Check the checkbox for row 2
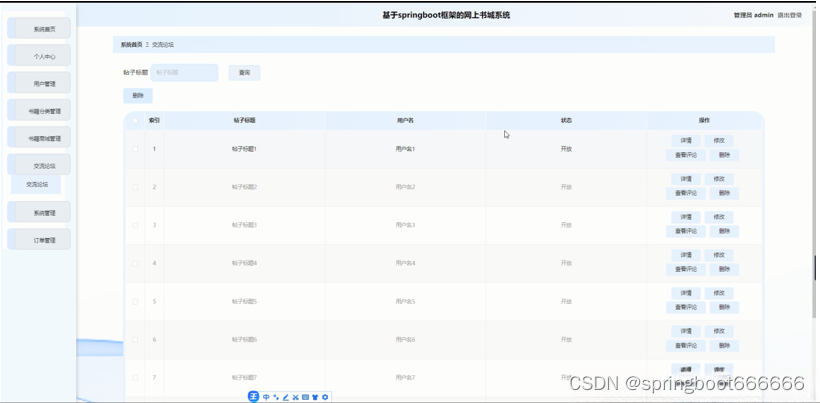This screenshot has width=820, height=403. [x=135, y=187]
